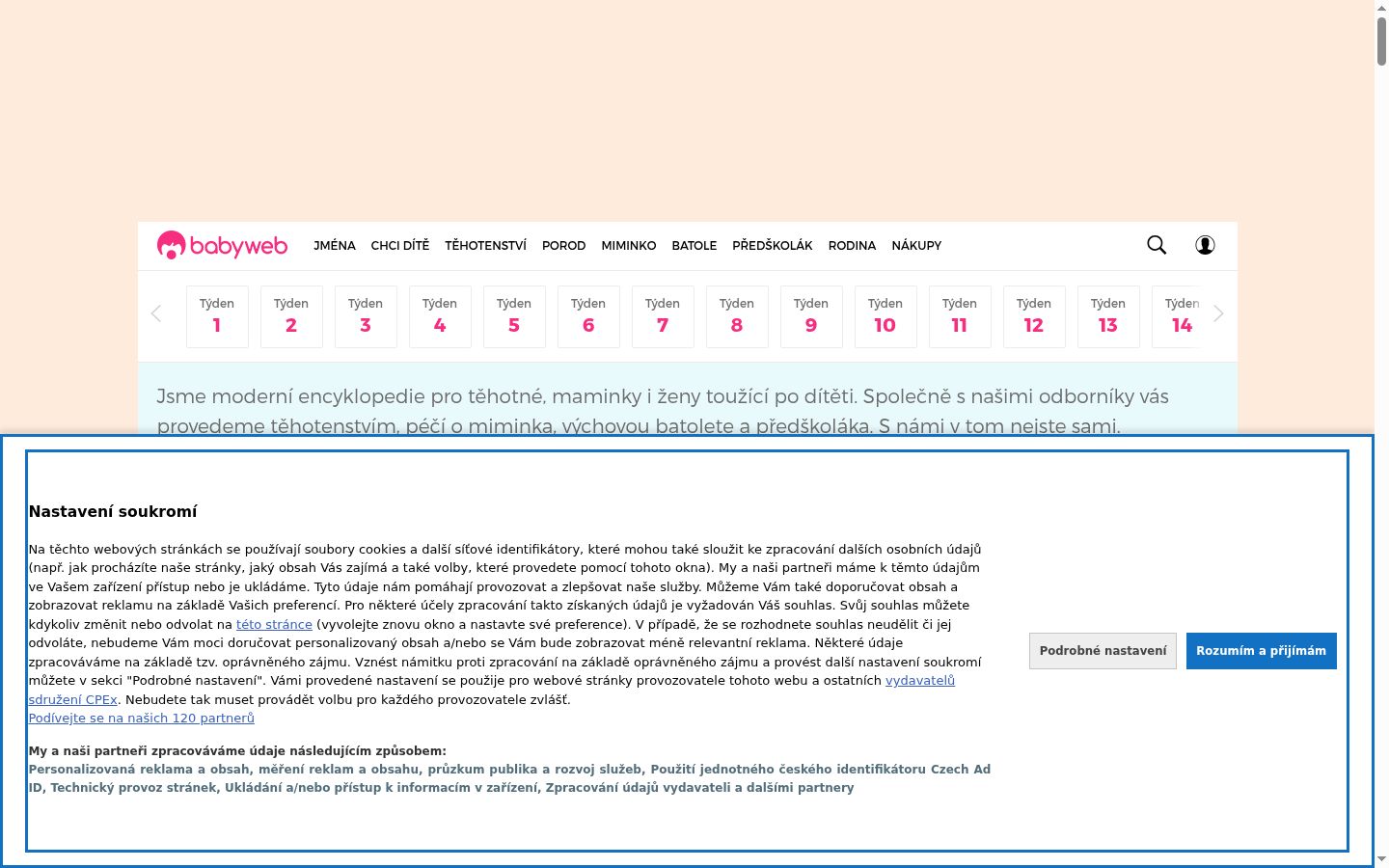Viewport: 1389px width, 868px height.
Task: Click 'My a naši partneři zpracováváme údaje' text
Action: click(x=237, y=751)
